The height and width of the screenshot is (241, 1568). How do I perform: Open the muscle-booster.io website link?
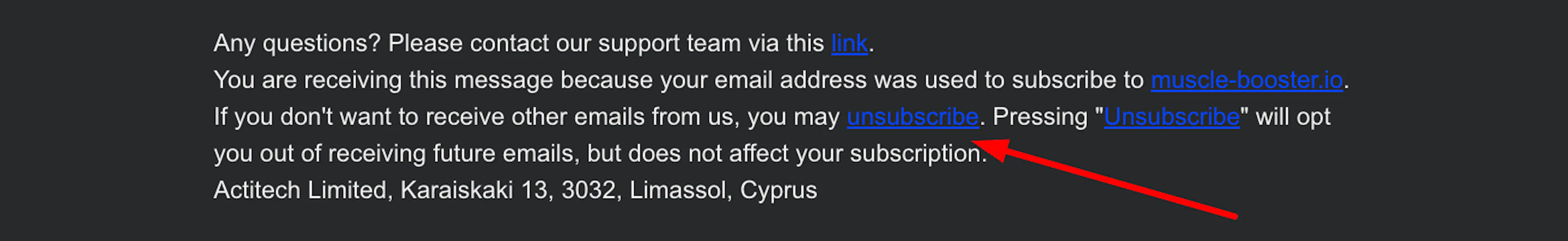pyautogui.click(x=1247, y=80)
